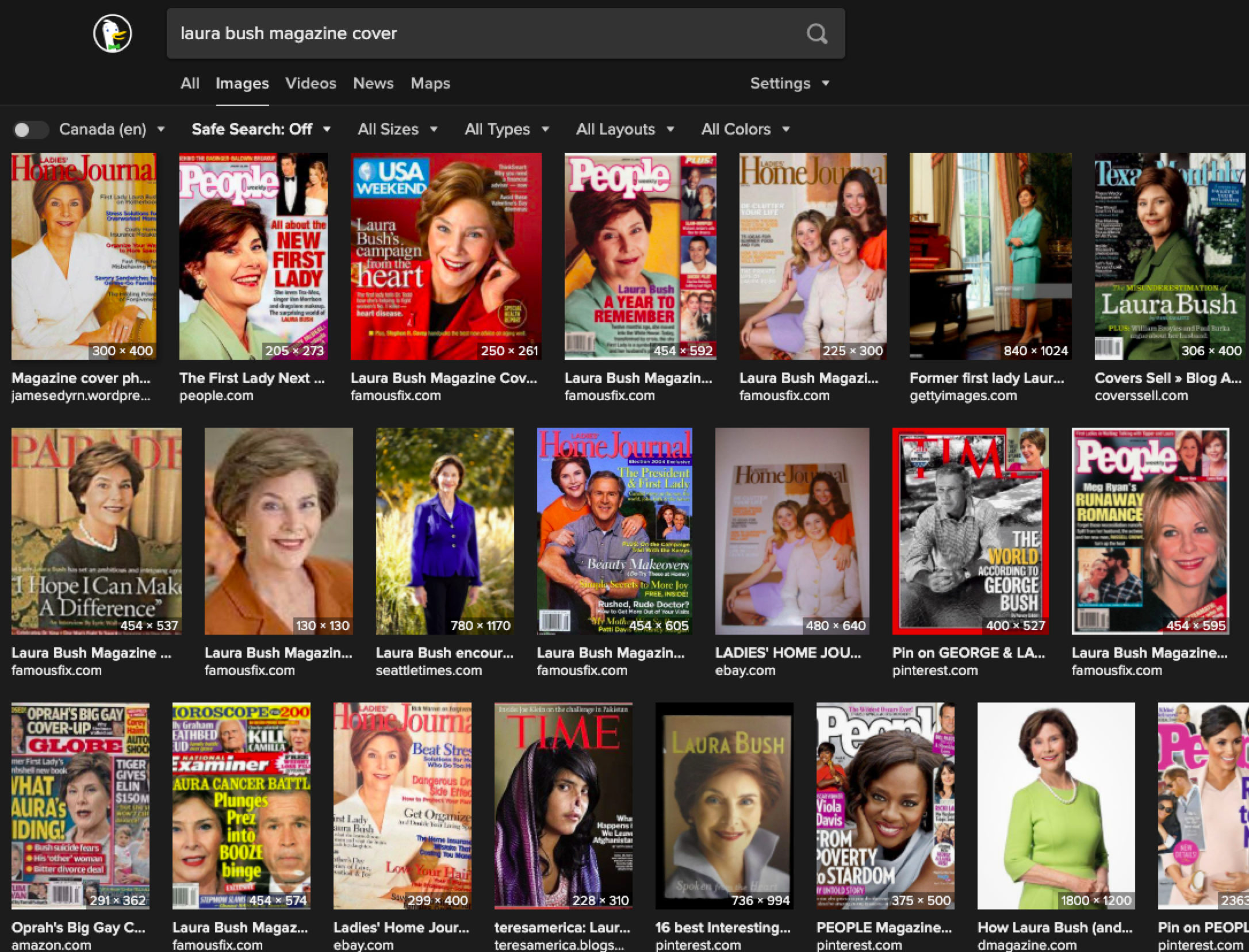Click the coverssell.com source text
The height and width of the screenshot is (952, 1249).
(1141, 396)
